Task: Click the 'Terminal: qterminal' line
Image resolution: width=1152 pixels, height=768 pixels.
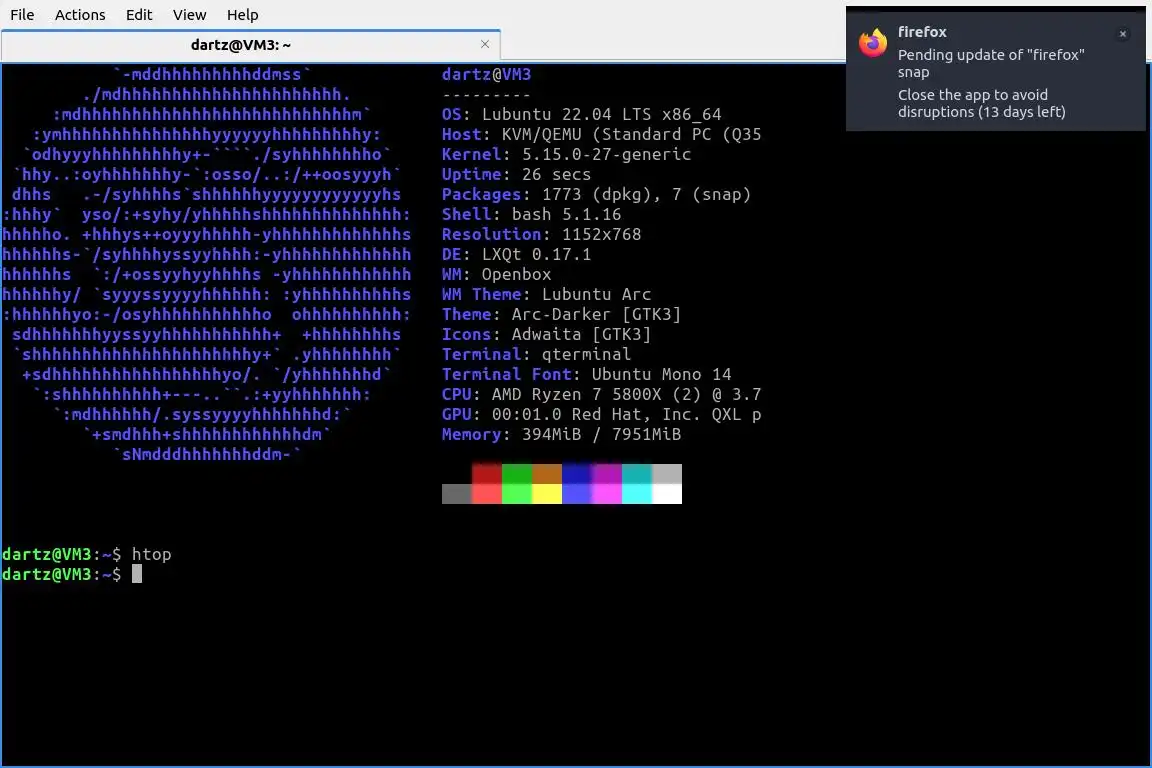Action: tap(536, 354)
